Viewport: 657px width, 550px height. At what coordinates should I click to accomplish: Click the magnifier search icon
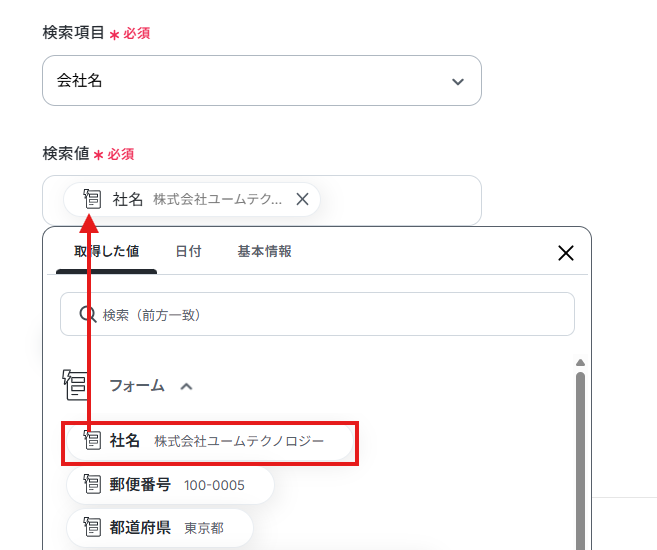pyautogui.click(x=88, y=314)
